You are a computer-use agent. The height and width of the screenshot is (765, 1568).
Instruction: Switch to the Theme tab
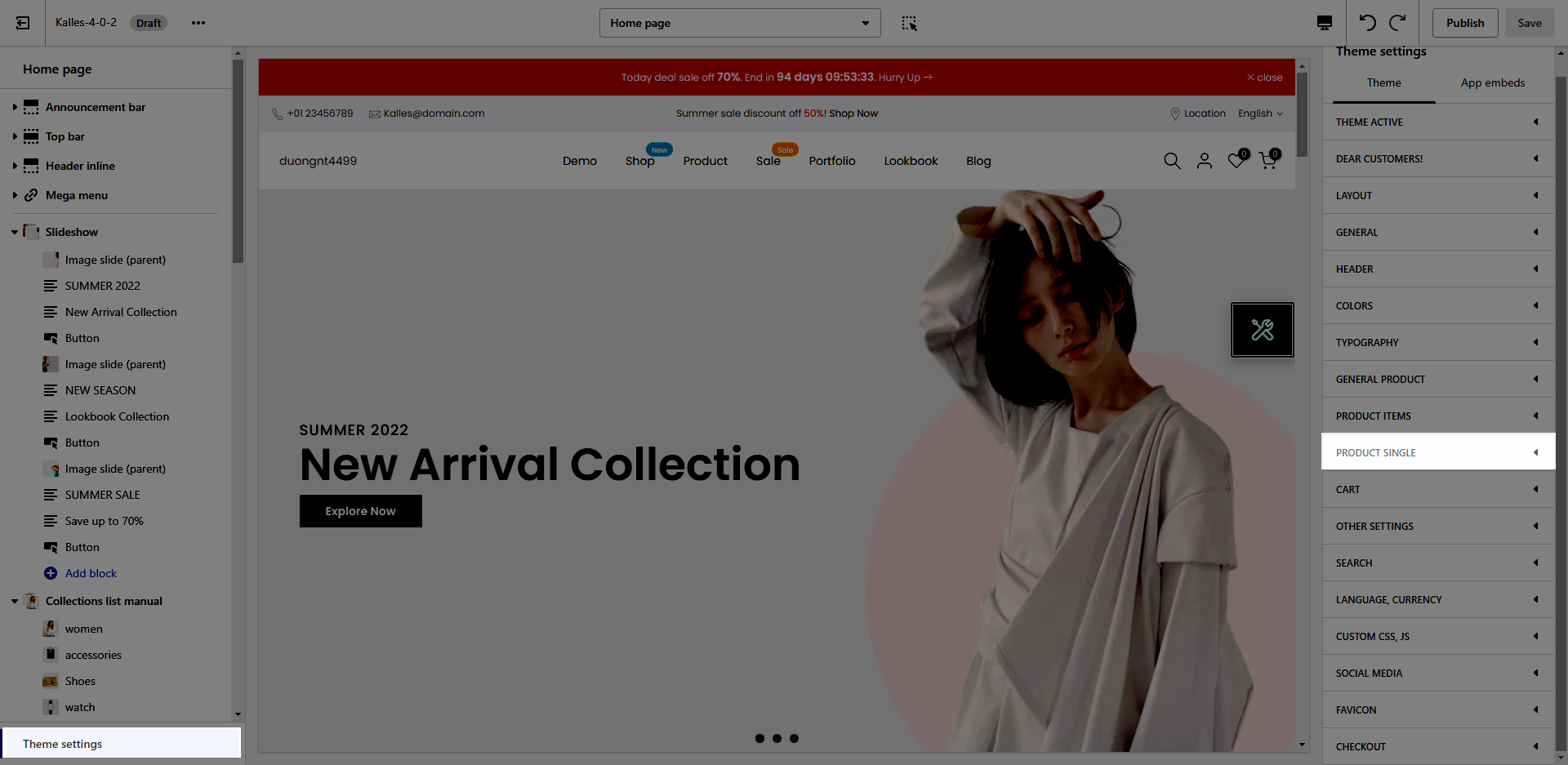(1383, 83)
